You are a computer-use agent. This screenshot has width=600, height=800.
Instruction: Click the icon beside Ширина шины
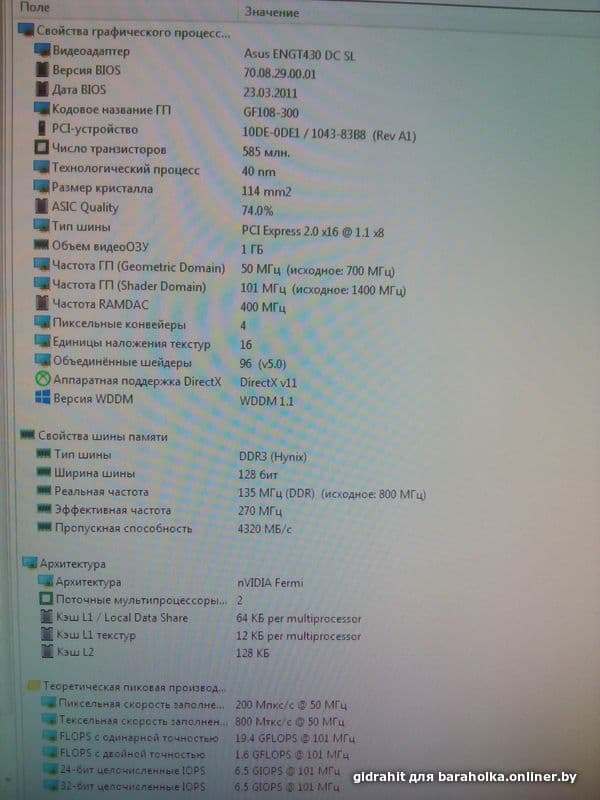coord(44,472)
